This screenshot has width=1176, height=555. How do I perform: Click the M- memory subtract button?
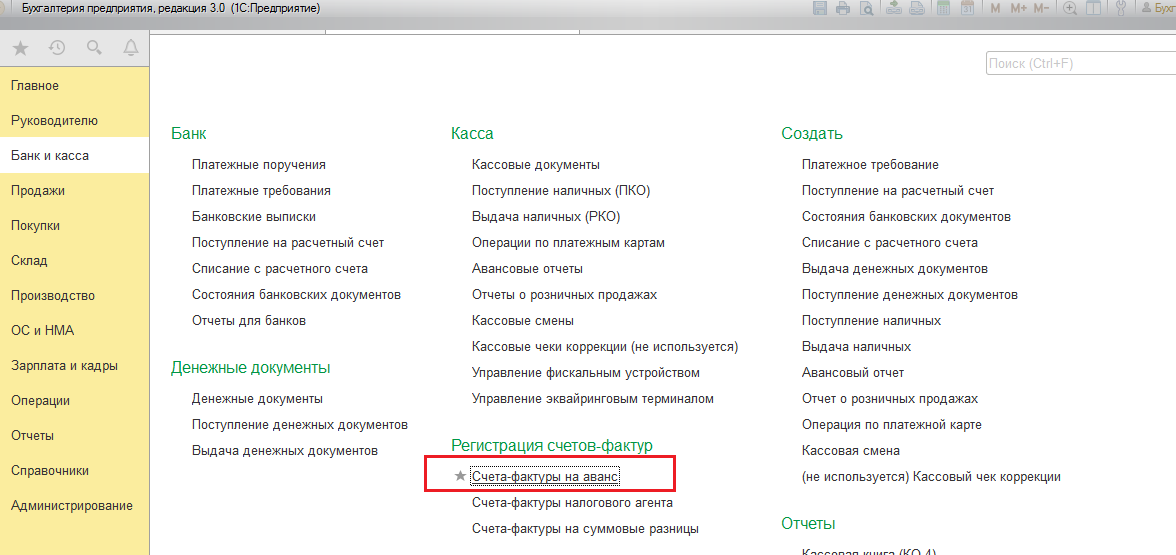(x=1041, y=9)
